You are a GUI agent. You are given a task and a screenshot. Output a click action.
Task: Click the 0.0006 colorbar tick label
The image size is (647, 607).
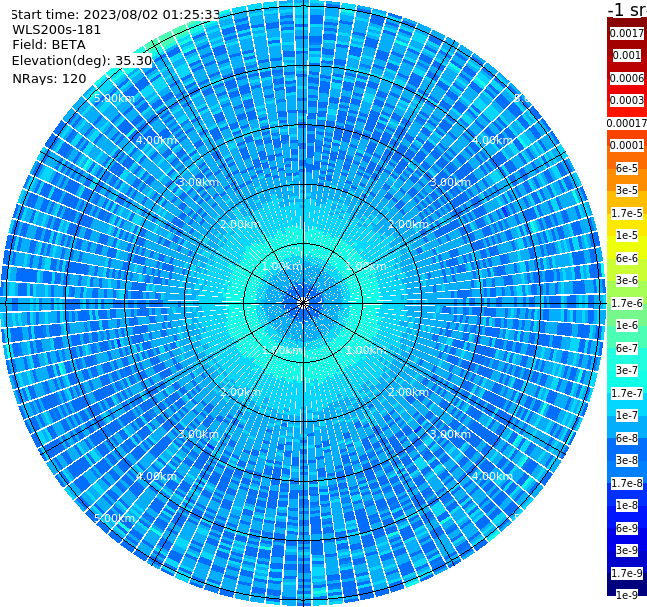(x=627, y=78)
